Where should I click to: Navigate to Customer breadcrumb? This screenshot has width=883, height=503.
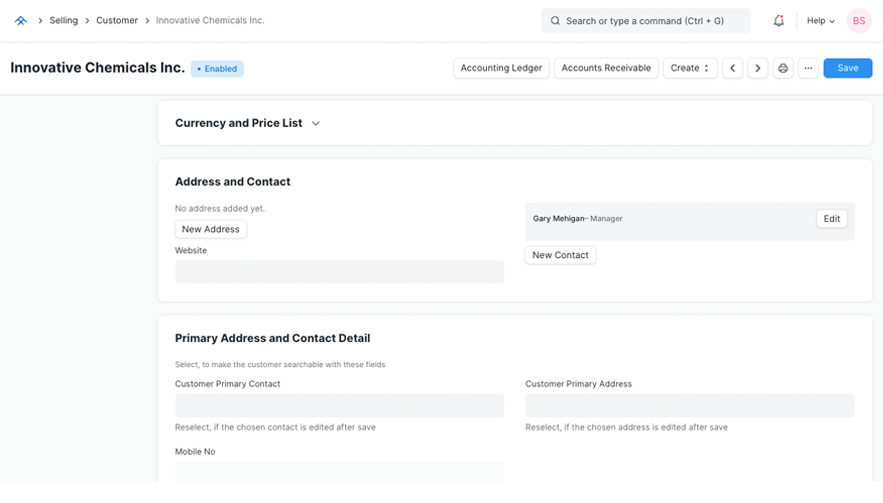click(117, 20)
